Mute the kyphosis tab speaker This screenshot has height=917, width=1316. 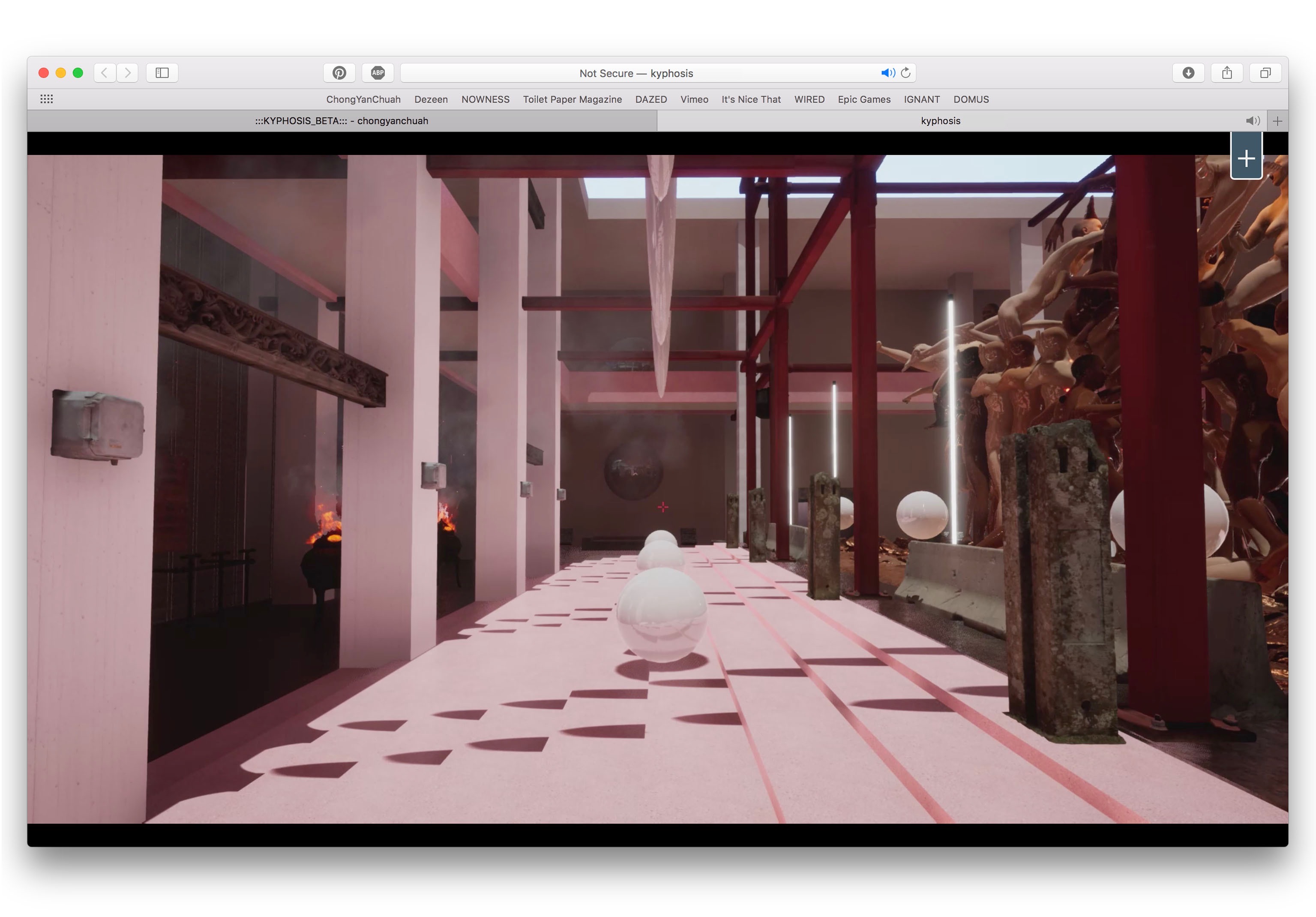click(1253, 121)
